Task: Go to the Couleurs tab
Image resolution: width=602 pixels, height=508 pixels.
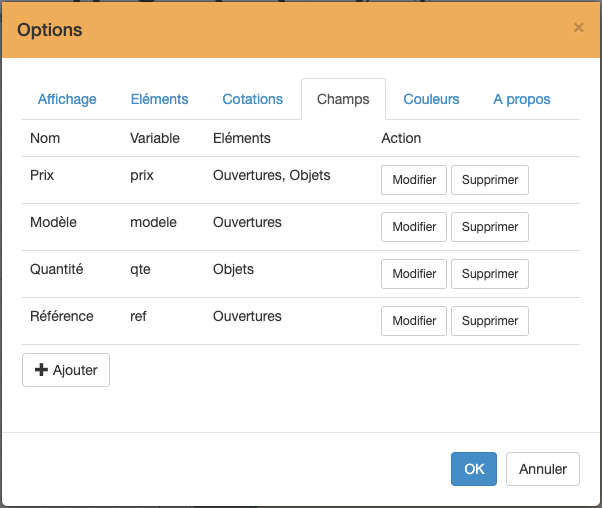Action: pyautogui.click(x=431, y=99)
